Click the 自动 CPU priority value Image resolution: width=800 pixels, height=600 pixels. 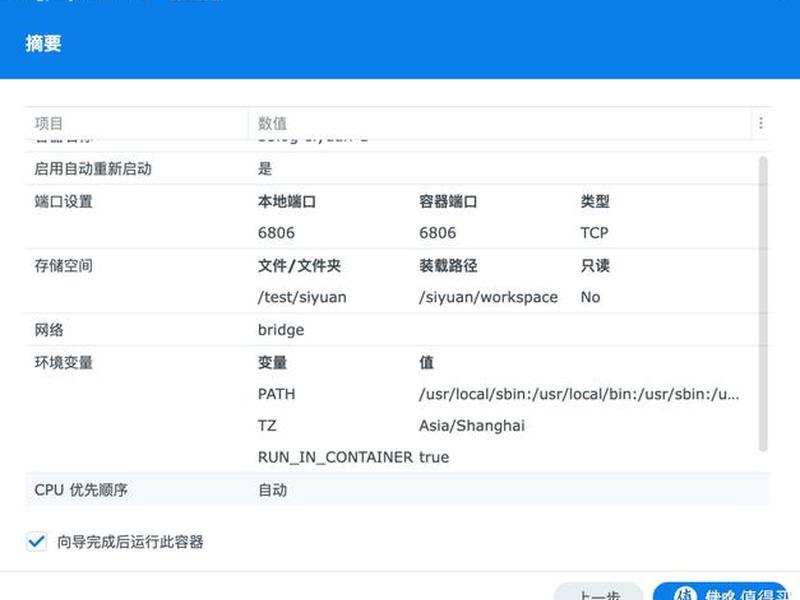click(272, 490)
